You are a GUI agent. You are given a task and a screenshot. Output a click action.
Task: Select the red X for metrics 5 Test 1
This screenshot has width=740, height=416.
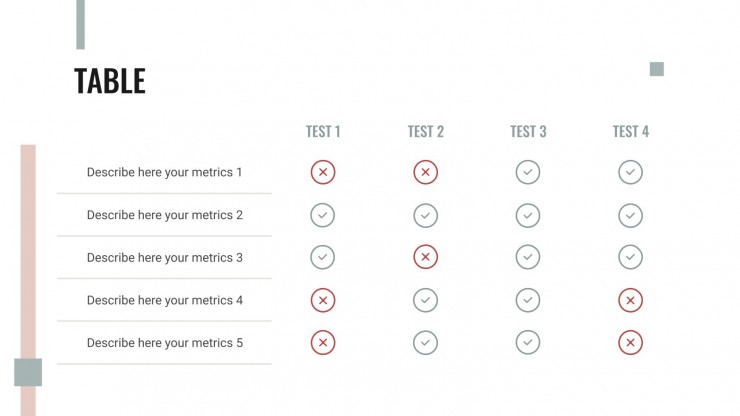pyautogui.click(x=323, y=342)
